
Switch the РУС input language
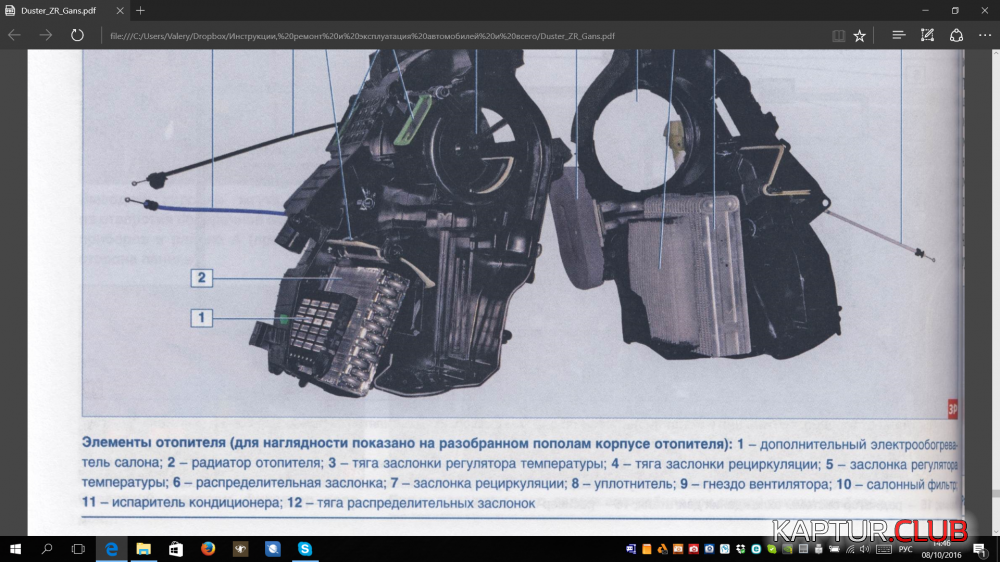pyautogui.click(x=907, y=549)
